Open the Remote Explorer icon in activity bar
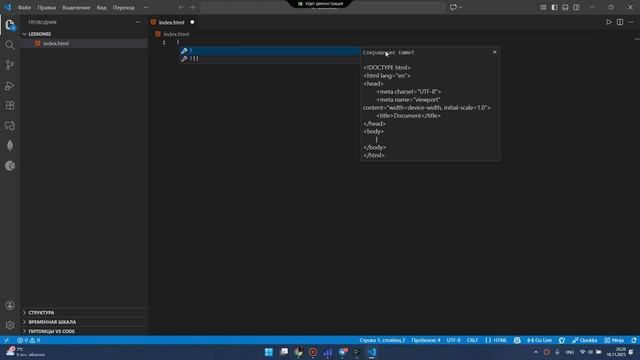Screen dimensions: 640x360 click(10, 125)
